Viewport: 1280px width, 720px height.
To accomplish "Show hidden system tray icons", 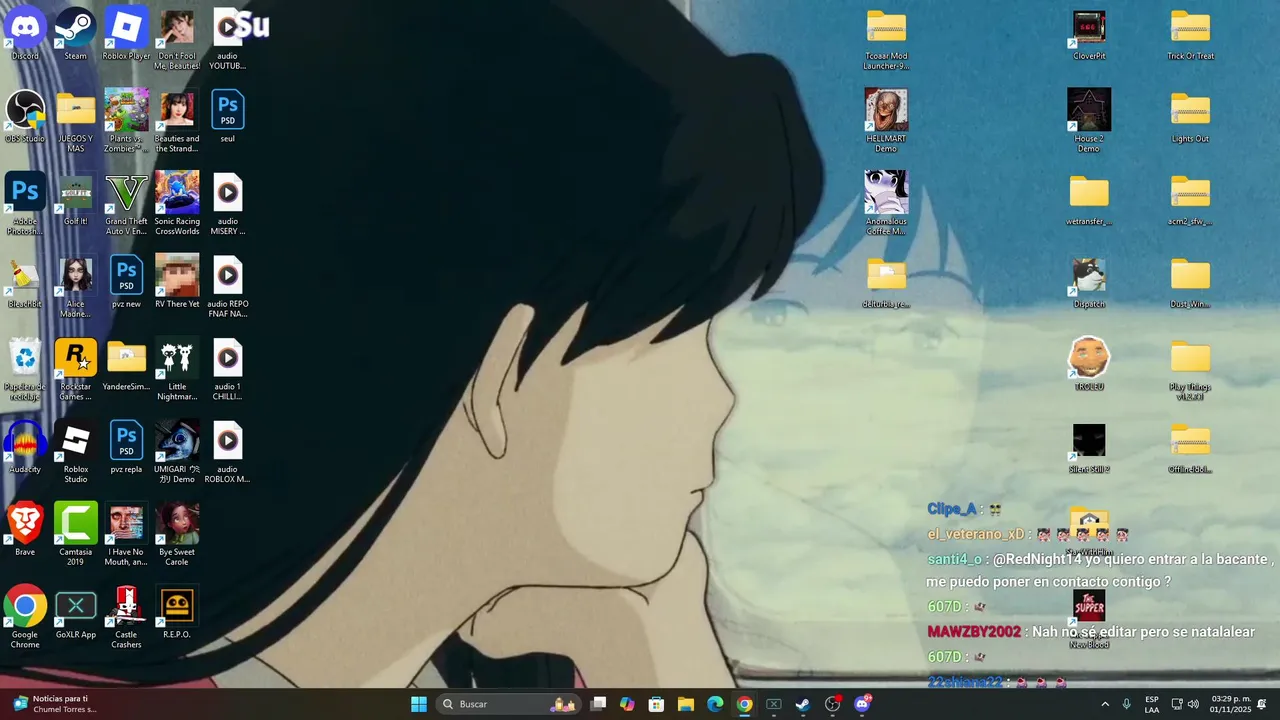I will coord(1105,704).
